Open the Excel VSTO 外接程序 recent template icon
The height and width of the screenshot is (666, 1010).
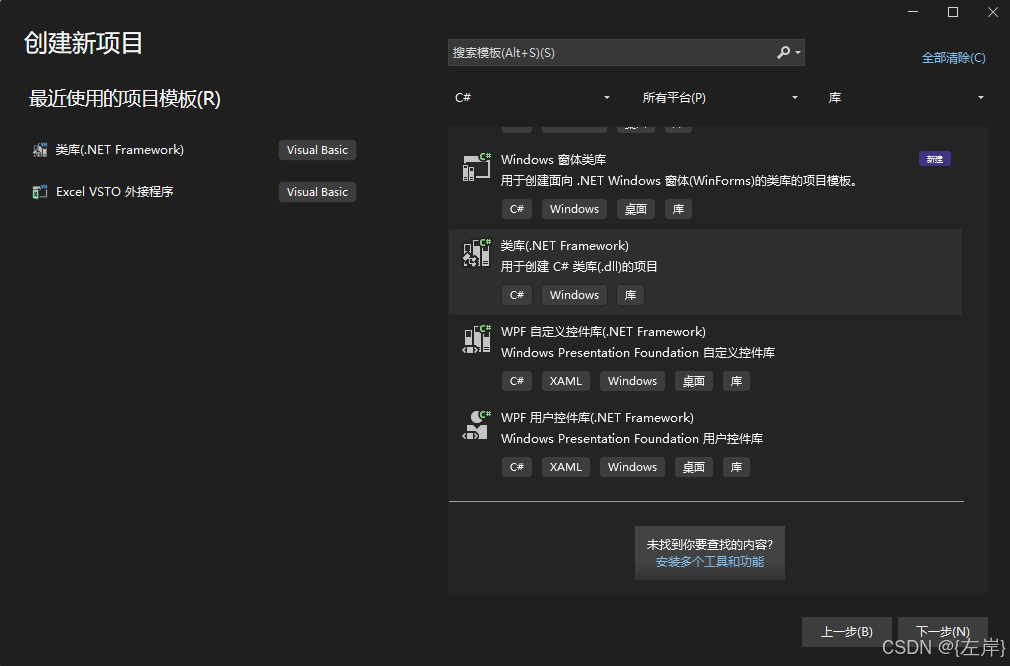click(40, 191)
